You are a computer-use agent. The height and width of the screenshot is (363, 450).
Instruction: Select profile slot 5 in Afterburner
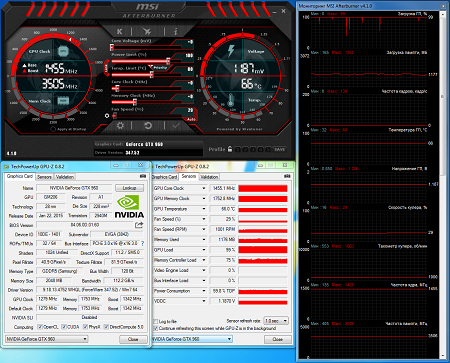(x=268, y=149)
